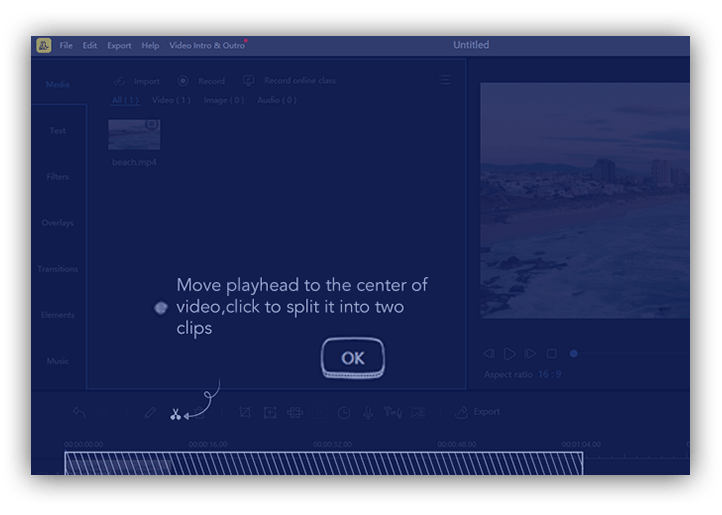The image size is (722, 515).
Task: Select the crop tool icon
Action: 245,412
